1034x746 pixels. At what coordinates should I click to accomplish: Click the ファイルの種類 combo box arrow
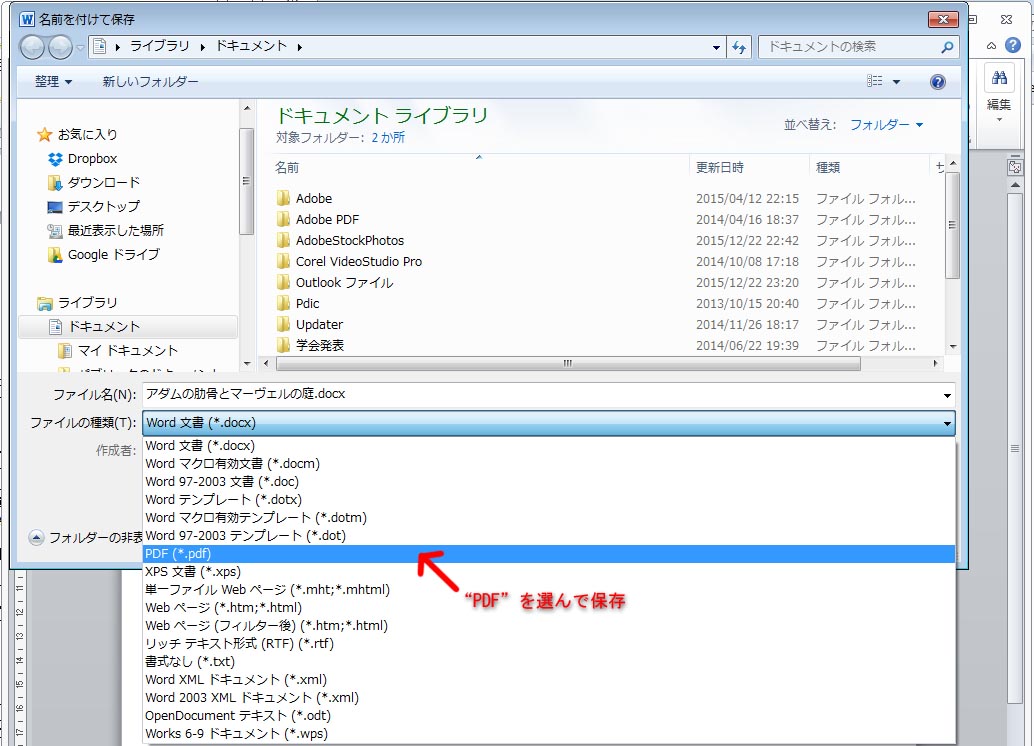tap(947, 423)
